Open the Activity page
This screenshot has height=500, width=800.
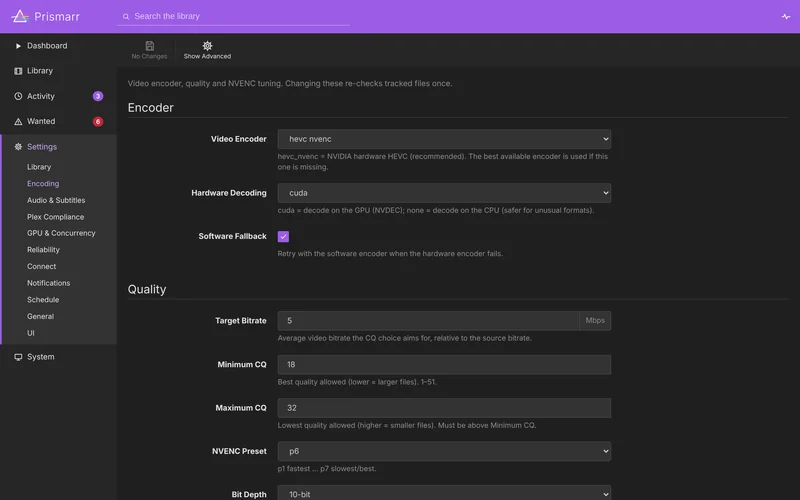[41, 96]
